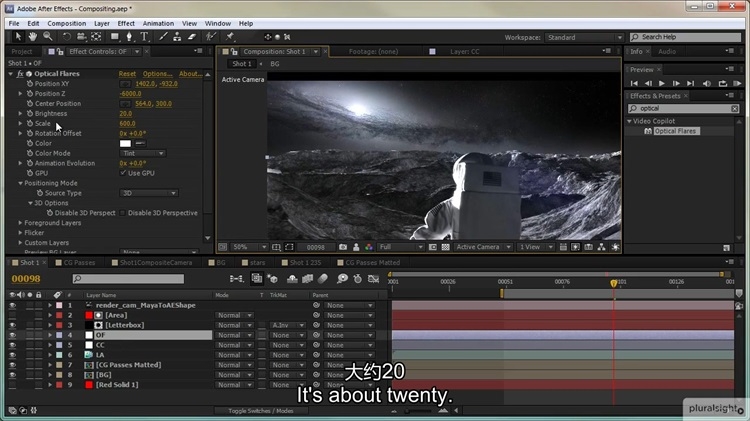Collapse the Positioning Mode group
Image resolution: width=750 pixels, height=421 pixels.
(20, 183)
